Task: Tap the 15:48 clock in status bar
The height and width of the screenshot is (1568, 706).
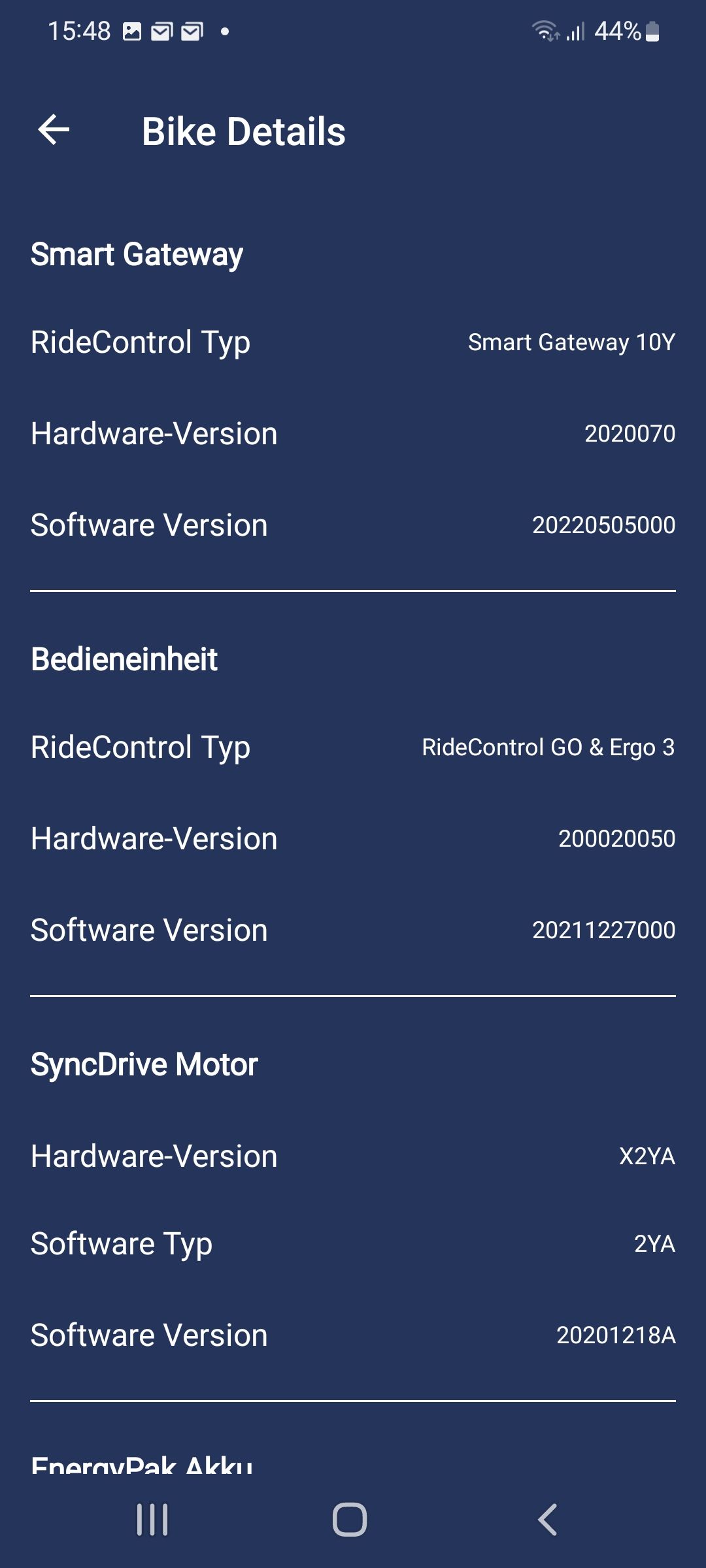Action: pos(79,31)
